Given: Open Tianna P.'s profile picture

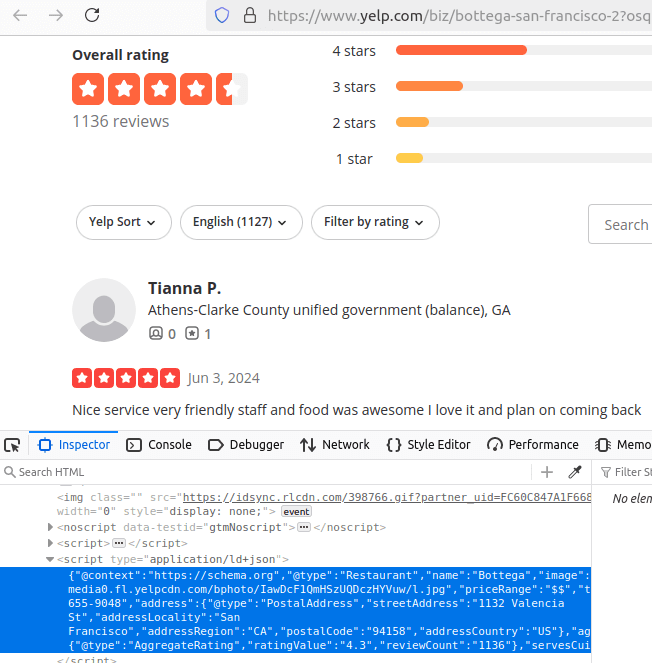Looking at the screenshot, I should coord(104,310).
